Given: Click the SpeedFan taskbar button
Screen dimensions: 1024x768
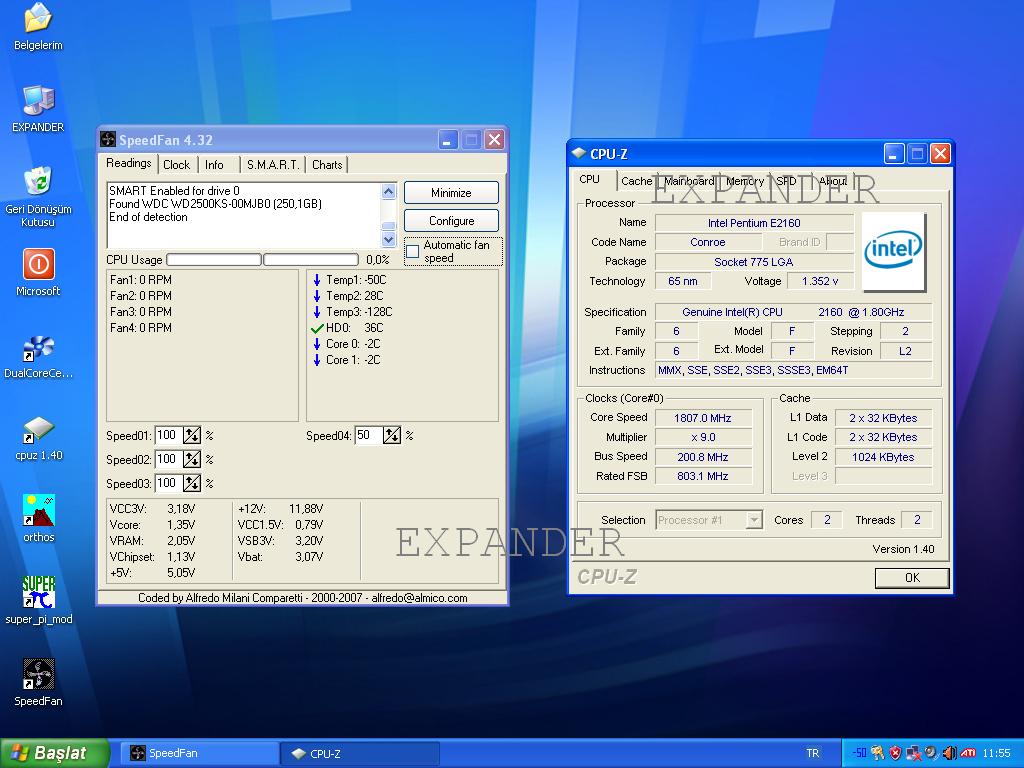Looking at the screenshot, I should click(198, 754).
